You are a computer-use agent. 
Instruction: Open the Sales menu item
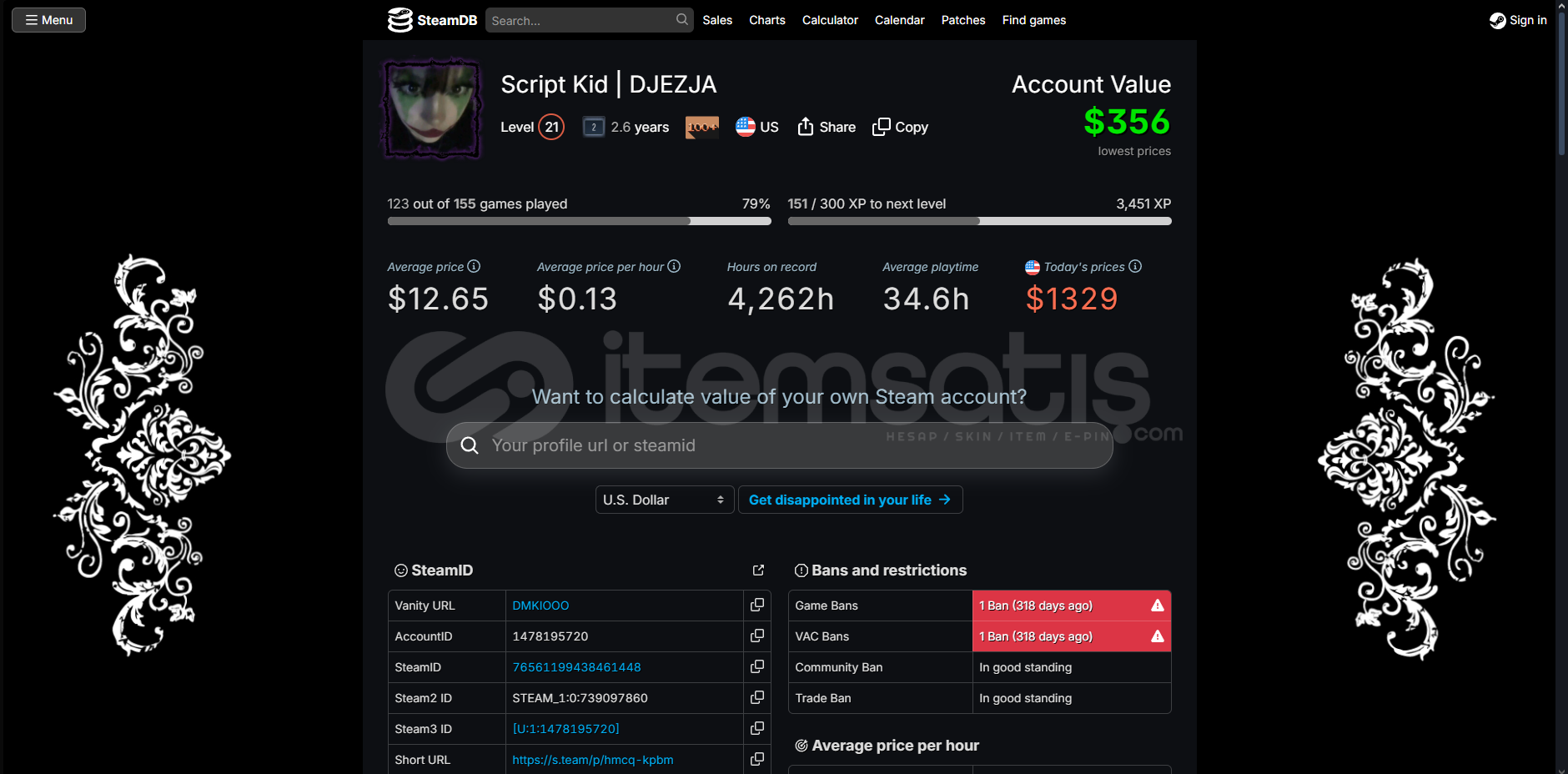click(717, 20)
